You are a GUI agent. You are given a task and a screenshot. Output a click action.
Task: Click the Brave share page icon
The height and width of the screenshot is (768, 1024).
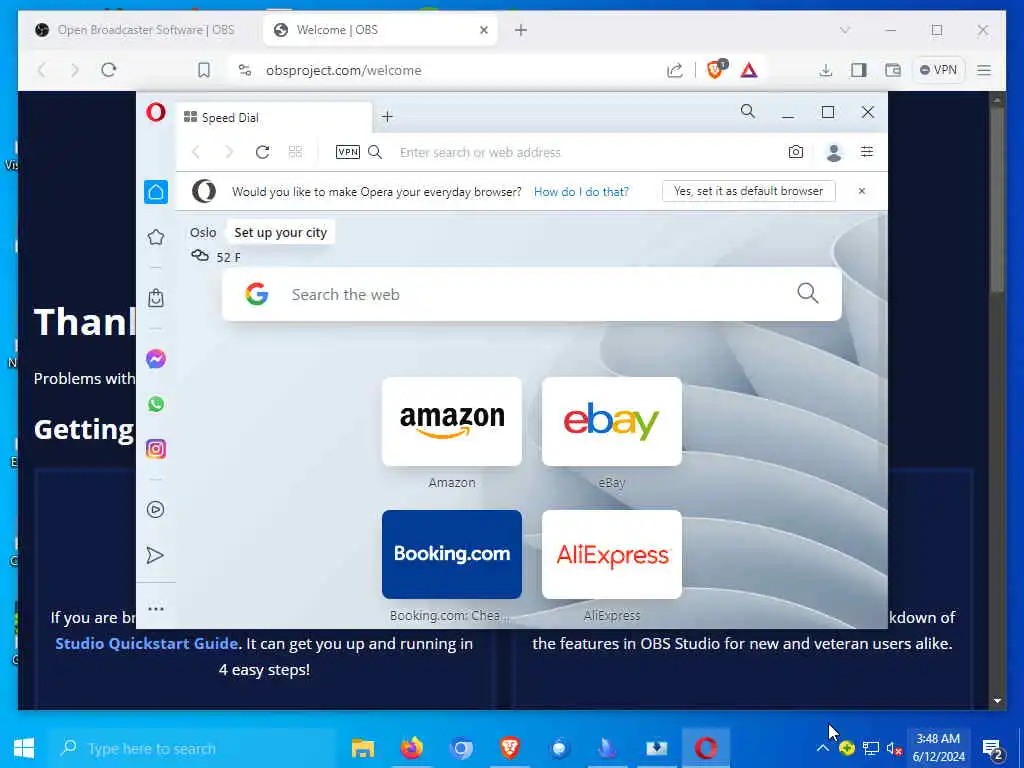click(x=675, y=71)
